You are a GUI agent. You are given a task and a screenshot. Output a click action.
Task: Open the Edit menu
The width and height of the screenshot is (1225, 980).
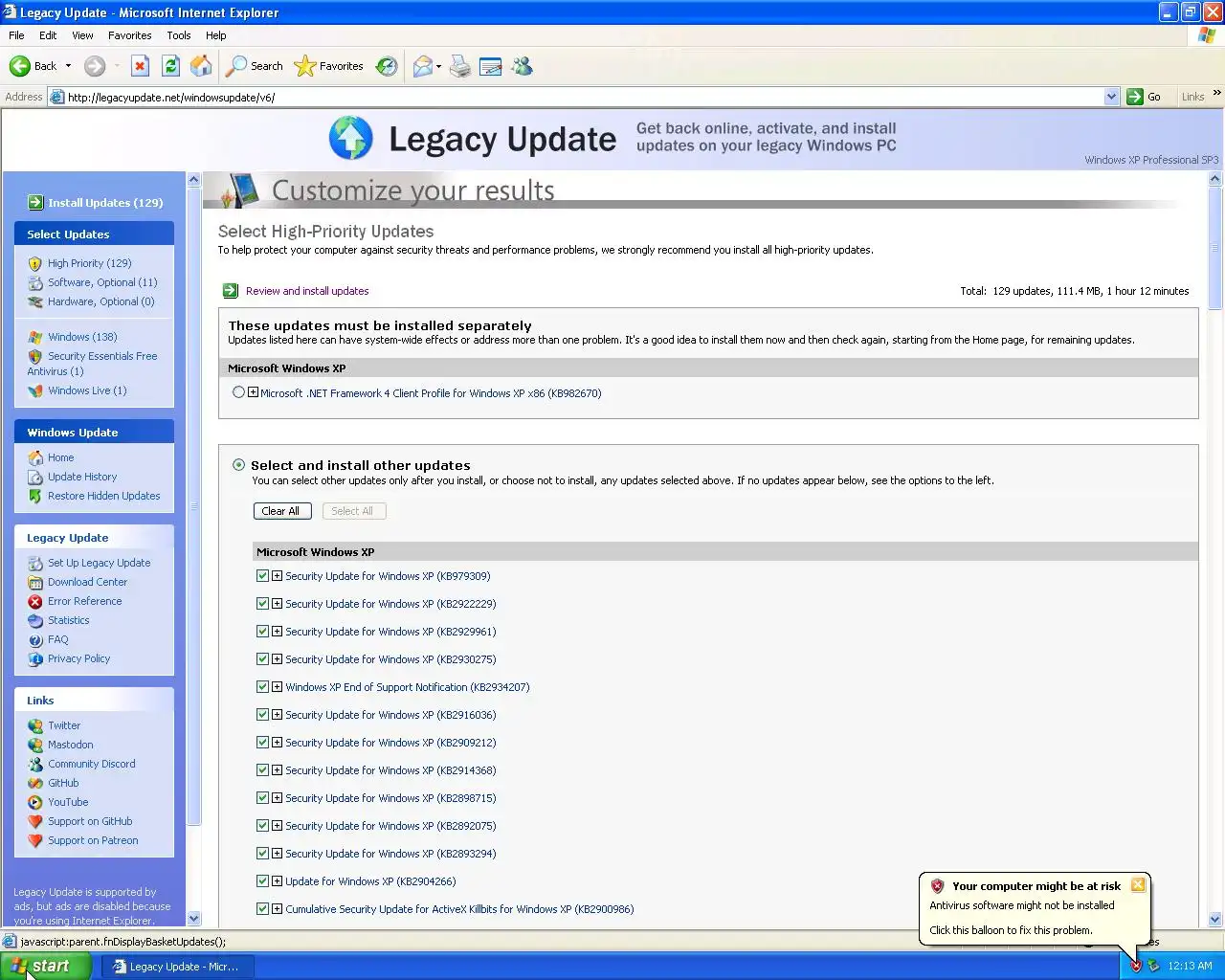(x=48, y=35)
